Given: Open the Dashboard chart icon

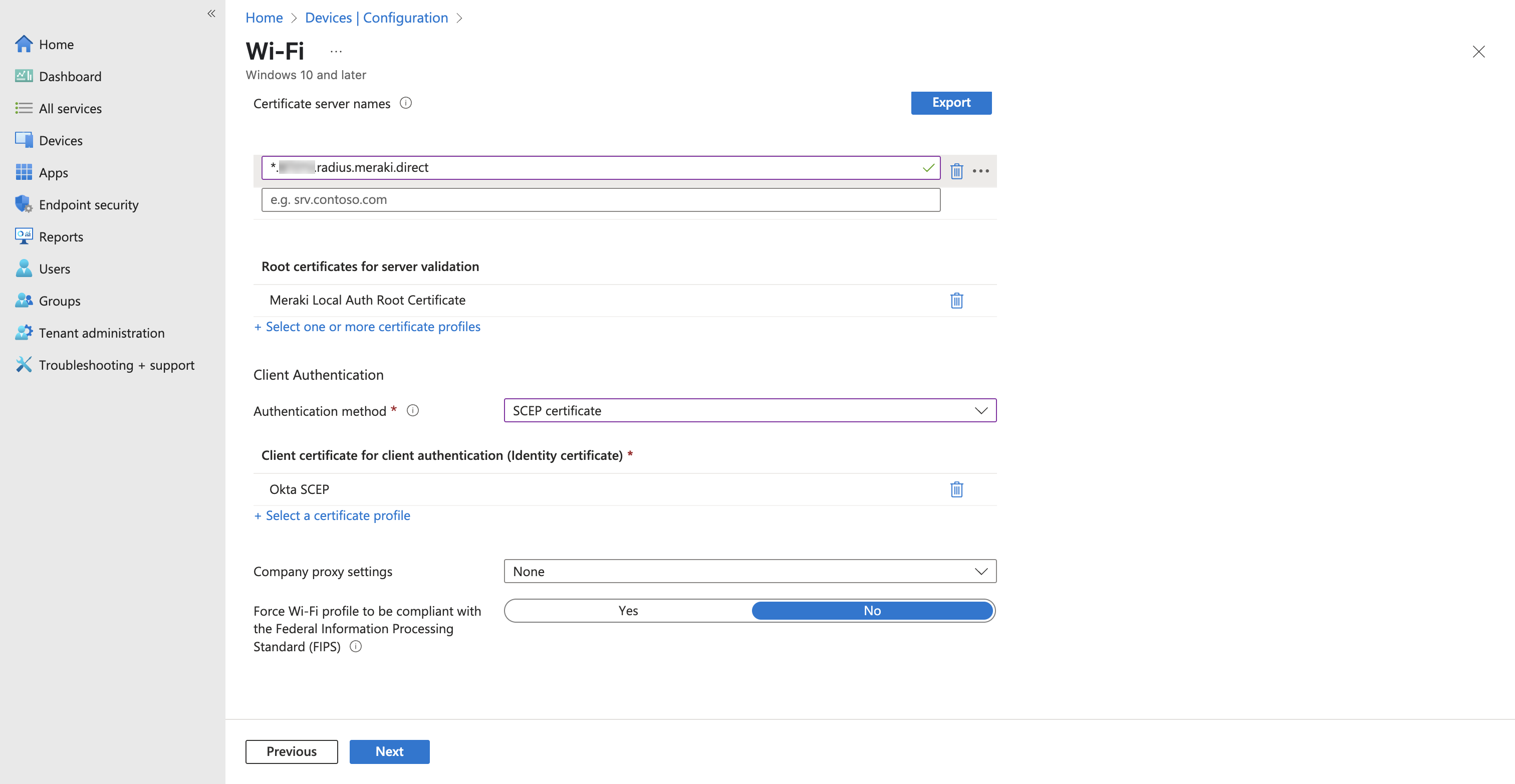Looking at the screenshot, I should tap(24, 76).
